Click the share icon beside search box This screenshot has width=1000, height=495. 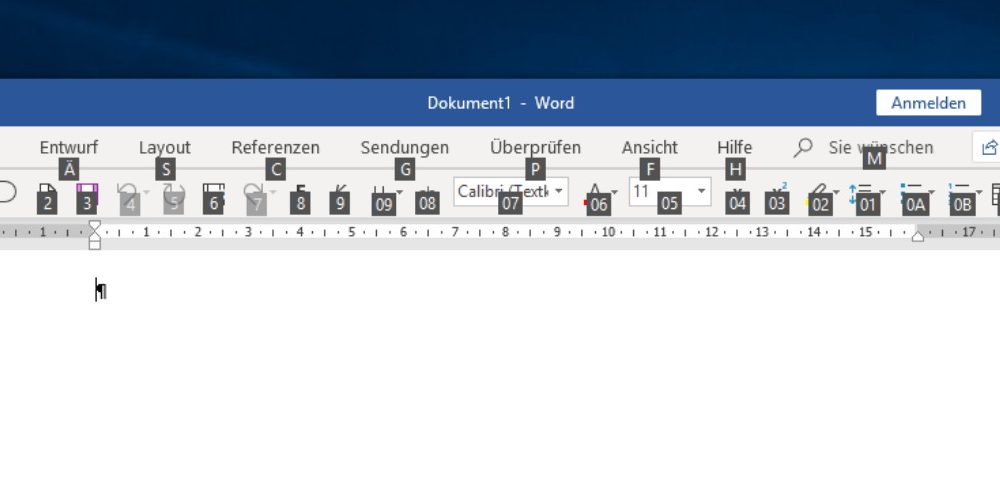click(989, 147)
